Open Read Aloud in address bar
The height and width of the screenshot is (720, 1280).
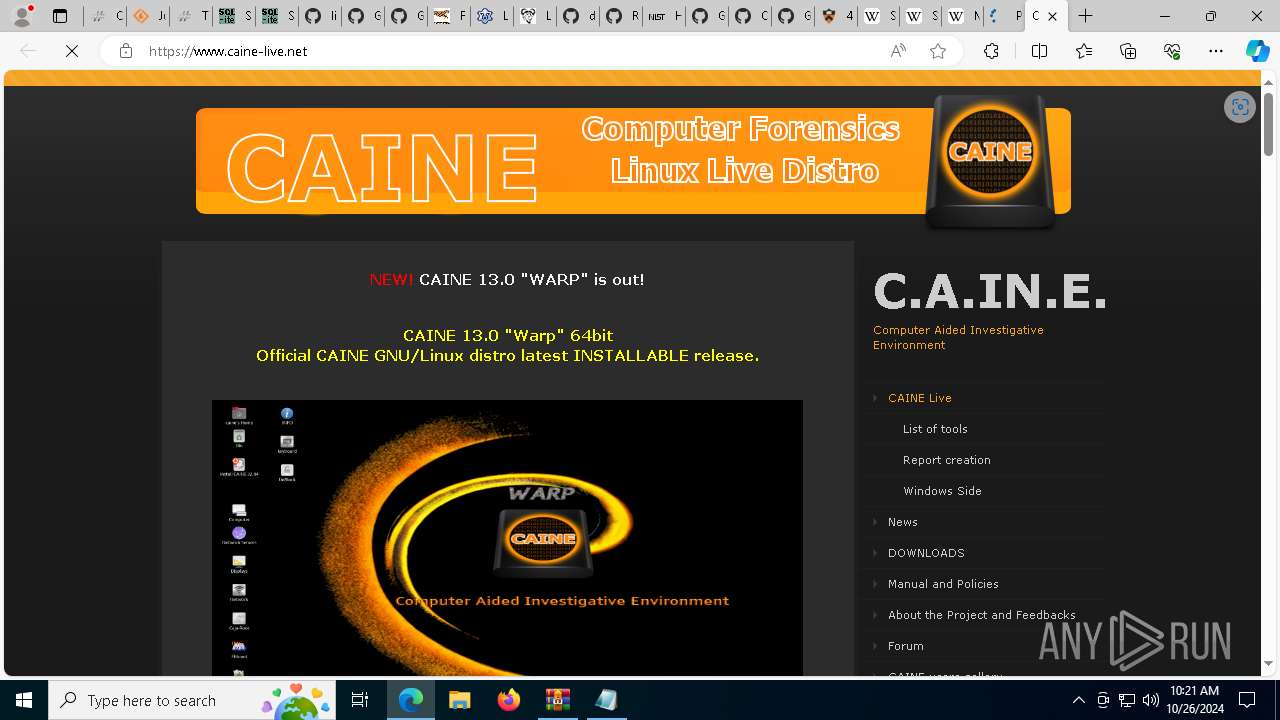coord(898,51)
